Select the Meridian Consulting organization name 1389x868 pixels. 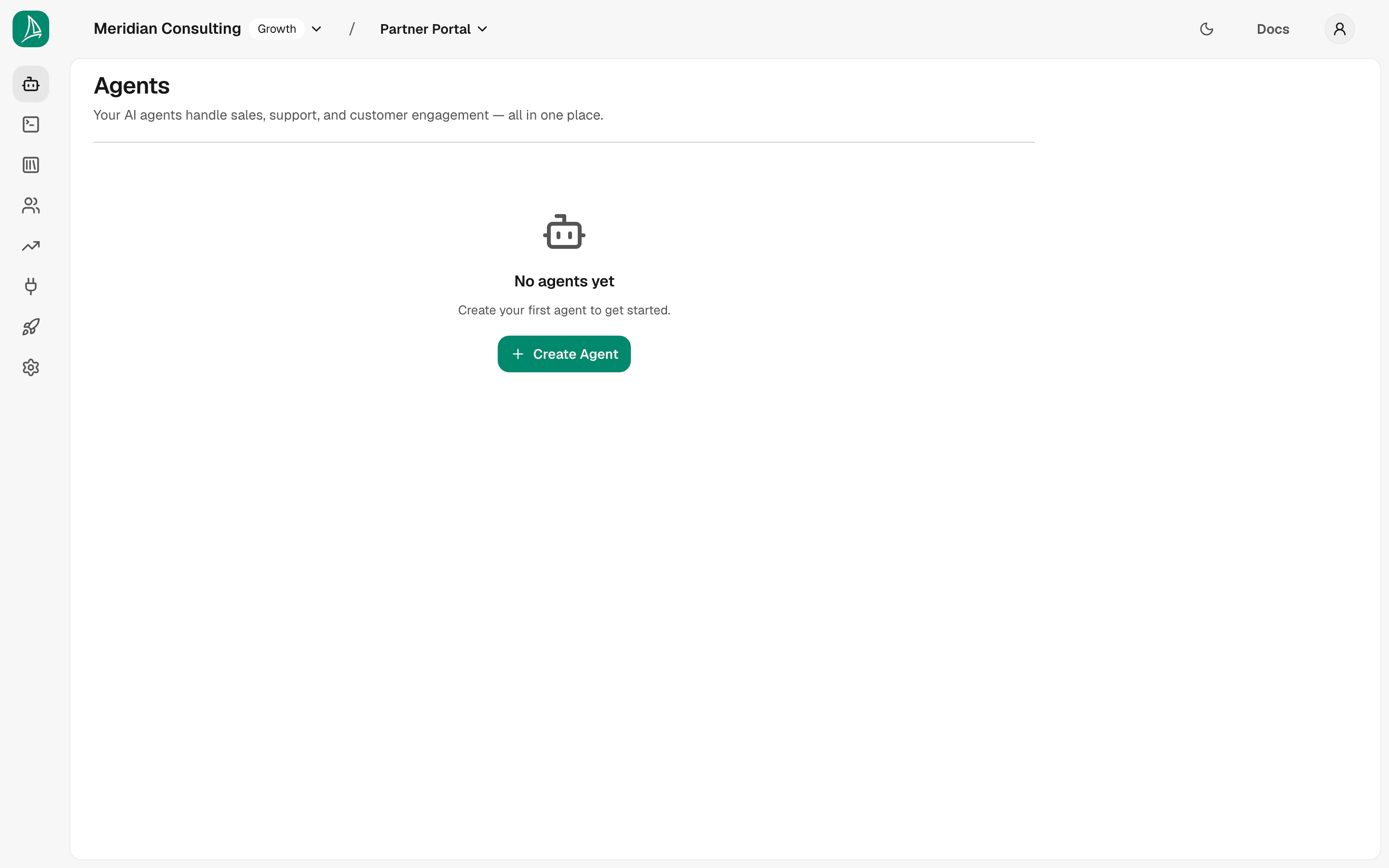tap(167, 29)
